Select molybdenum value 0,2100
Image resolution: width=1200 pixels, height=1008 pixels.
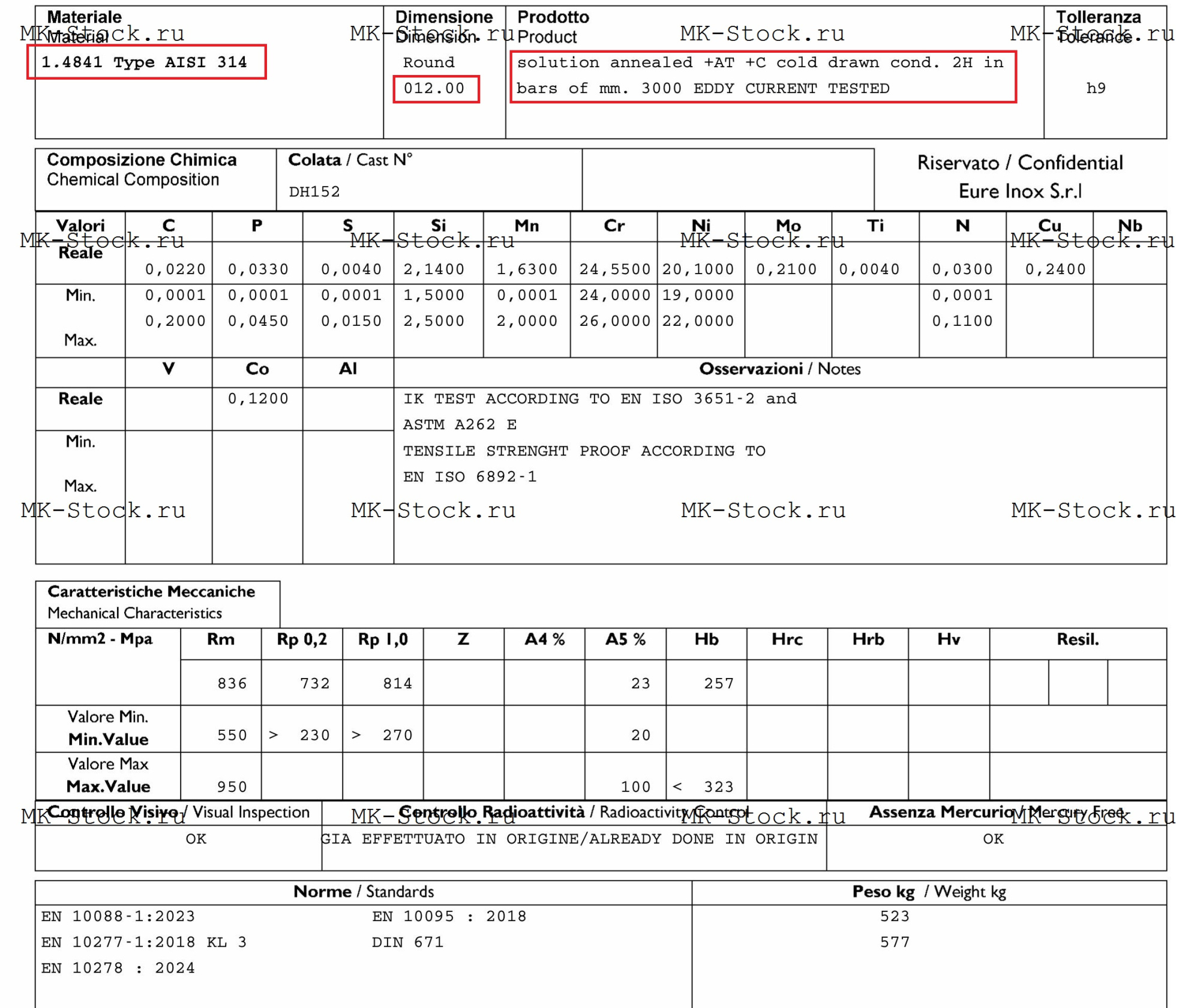click(787, 269)
